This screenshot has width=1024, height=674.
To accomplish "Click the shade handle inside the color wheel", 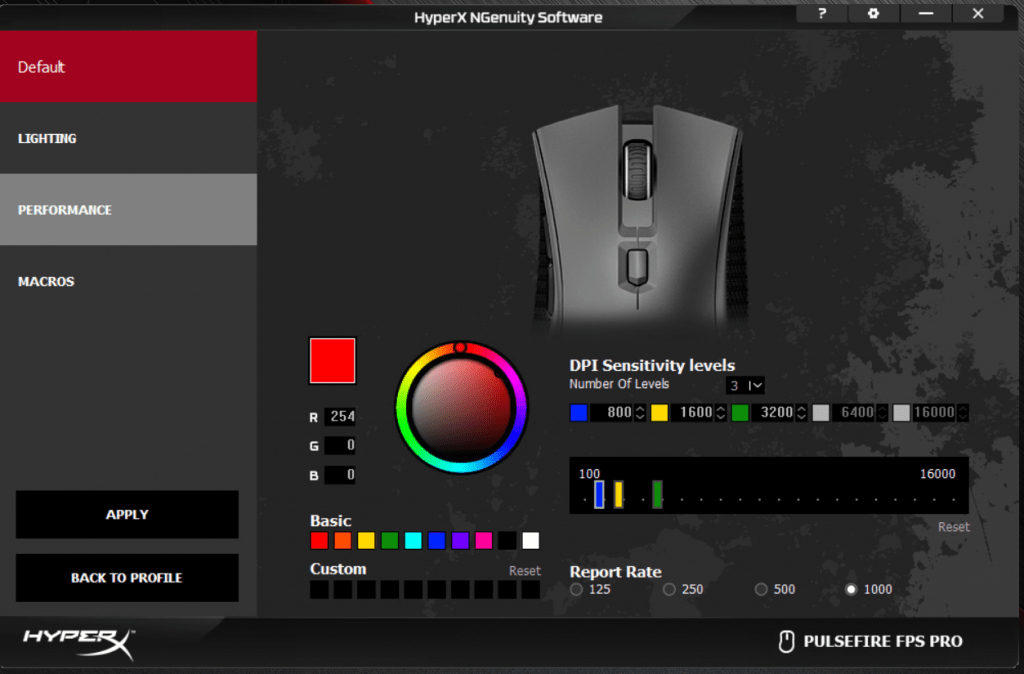I will coord(498,374).
